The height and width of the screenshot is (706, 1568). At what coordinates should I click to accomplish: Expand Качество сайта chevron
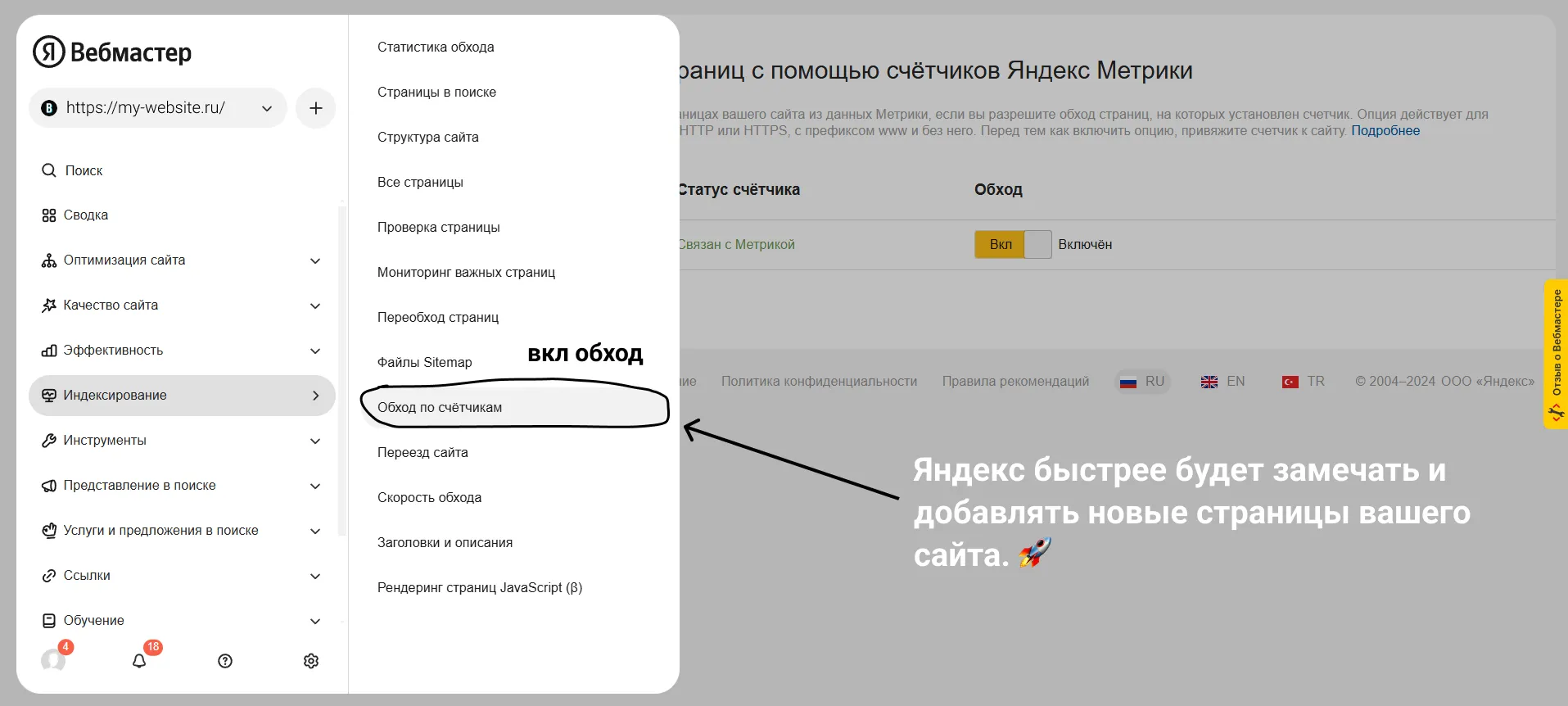pyautogui.click(x=315, y=305)
